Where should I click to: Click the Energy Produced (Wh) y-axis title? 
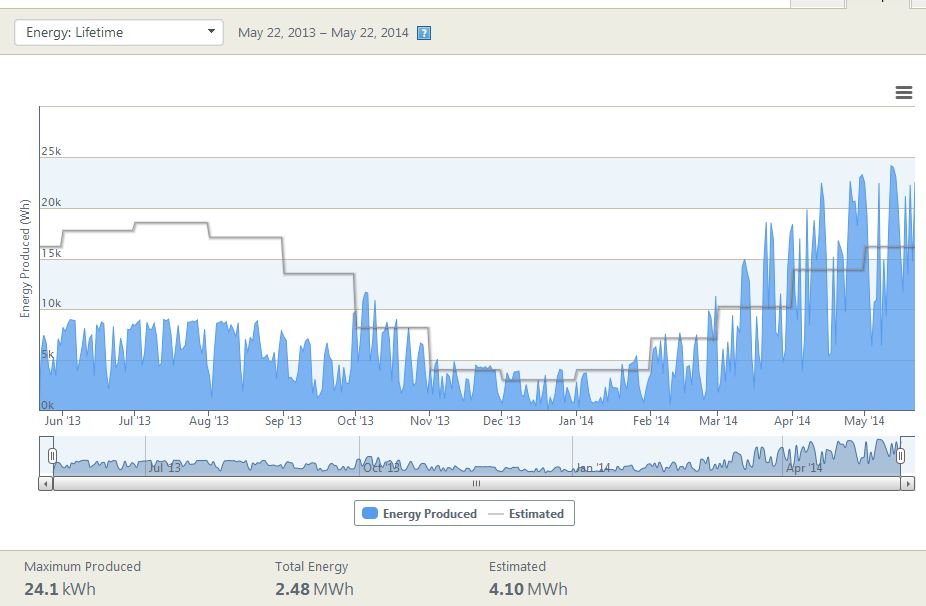(x=25, y=258)
